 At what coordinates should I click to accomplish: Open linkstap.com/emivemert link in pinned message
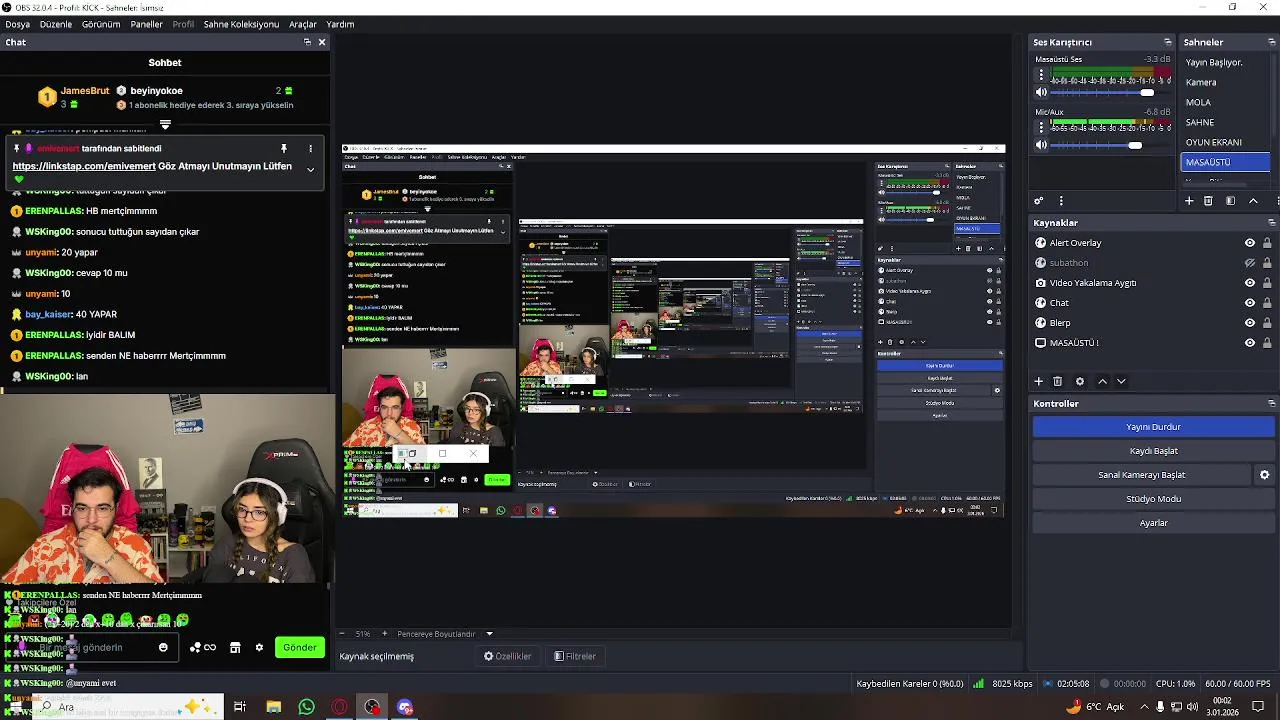click(85, 166)
